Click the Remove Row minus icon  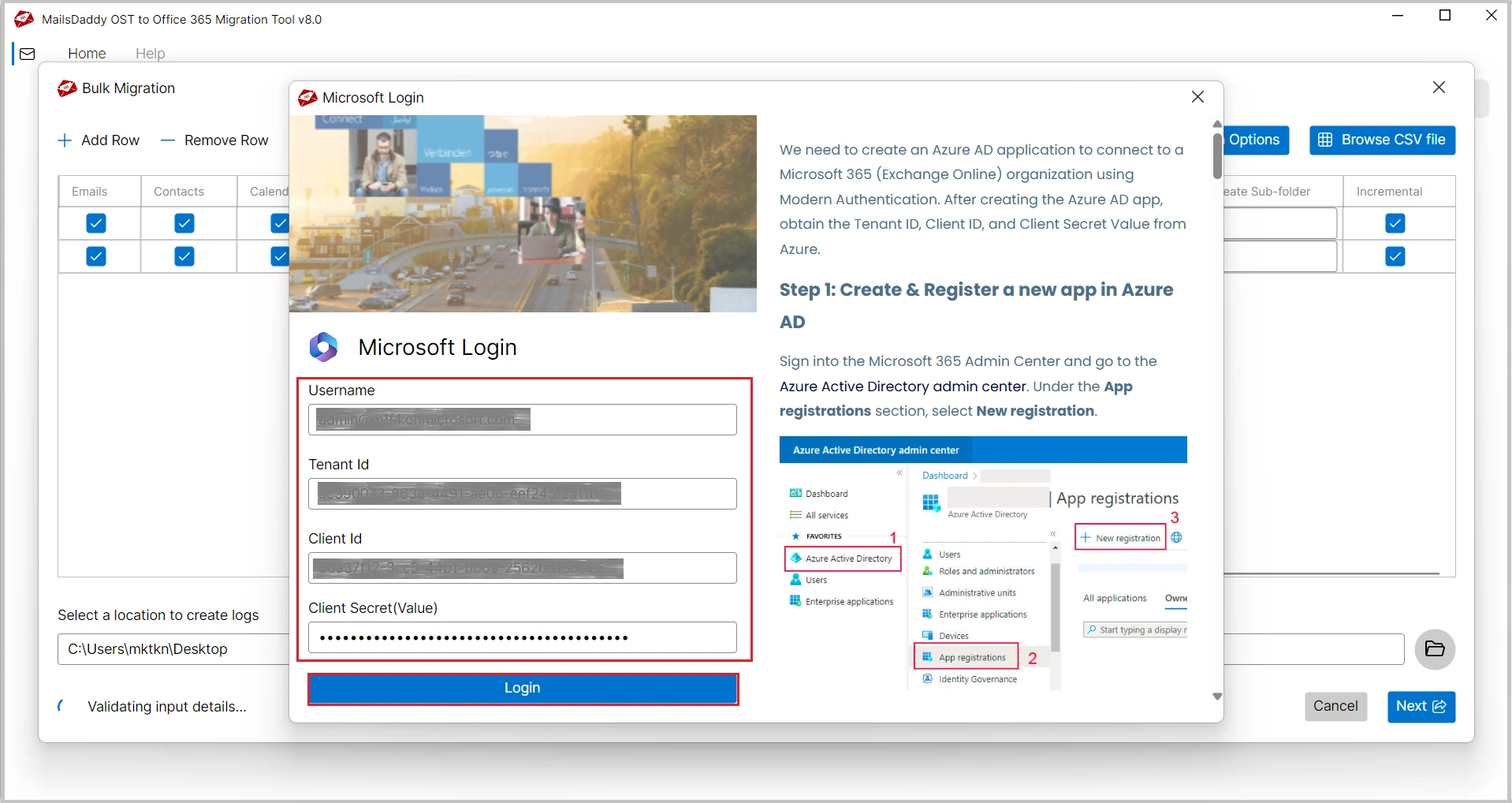tap(167, 140)
